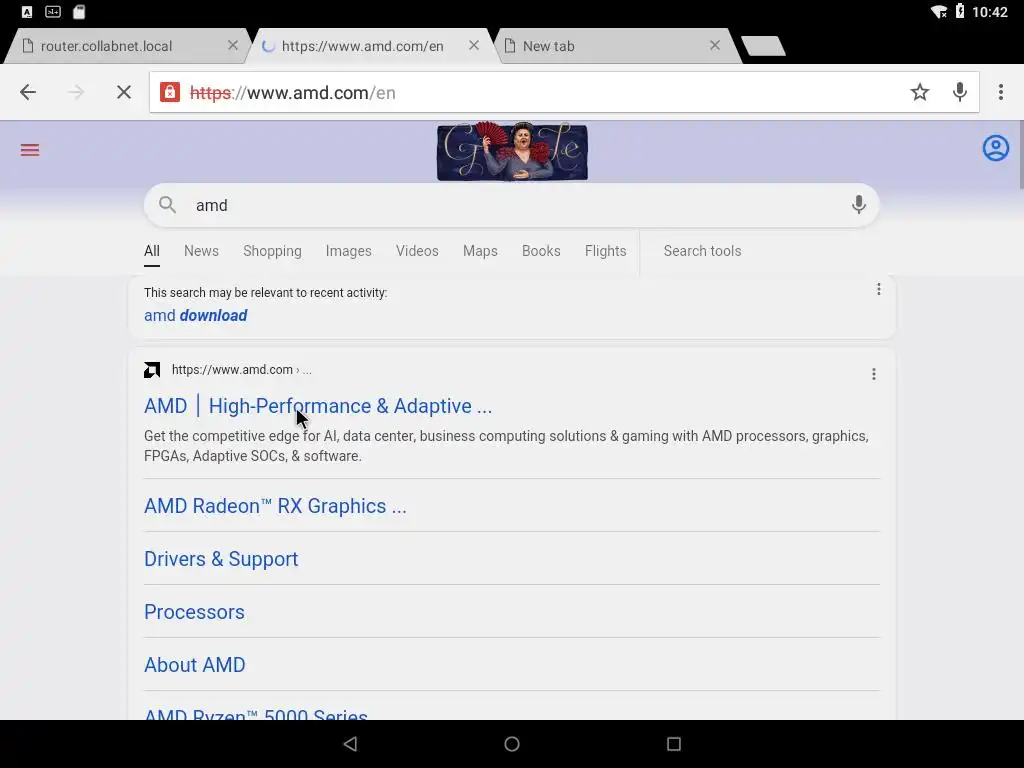Go back with the browser back arrow
1024x768 pixels.
(x=27, y=92)
